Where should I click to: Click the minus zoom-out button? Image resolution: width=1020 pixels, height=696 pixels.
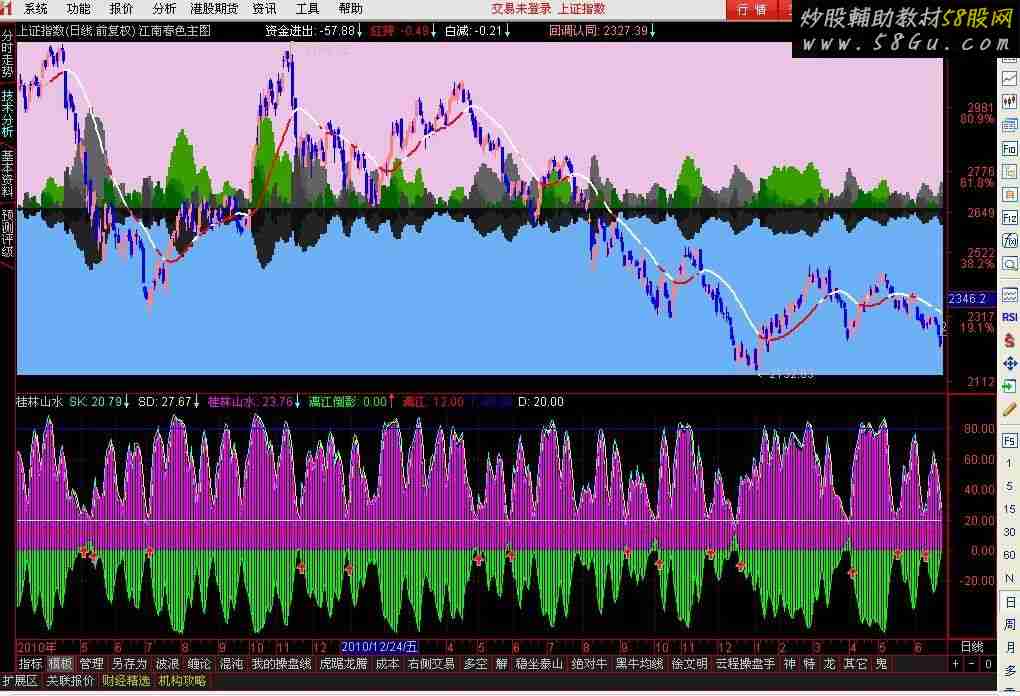[x=972, y=663]
